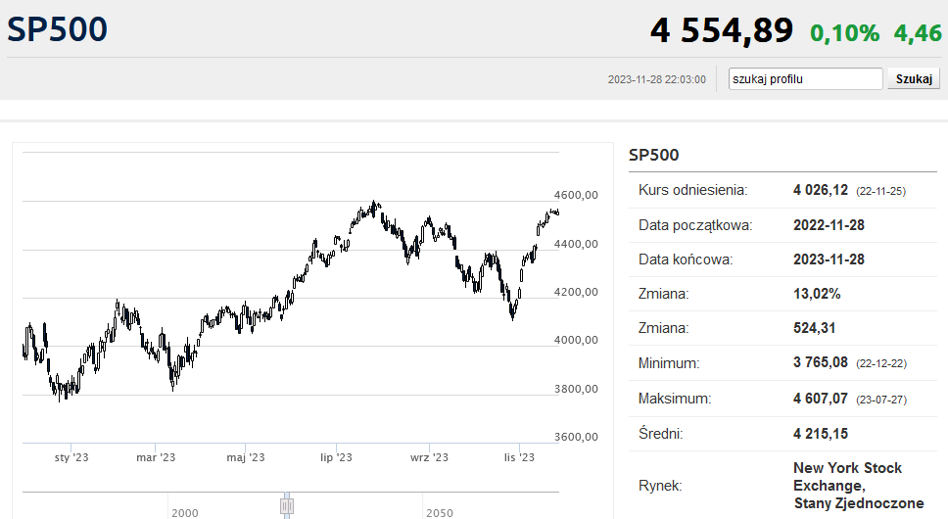The image size is (948, 519).
Task: Select the Kurs odniesienia value 4 026,12
Action: click(x=820, y=190)
